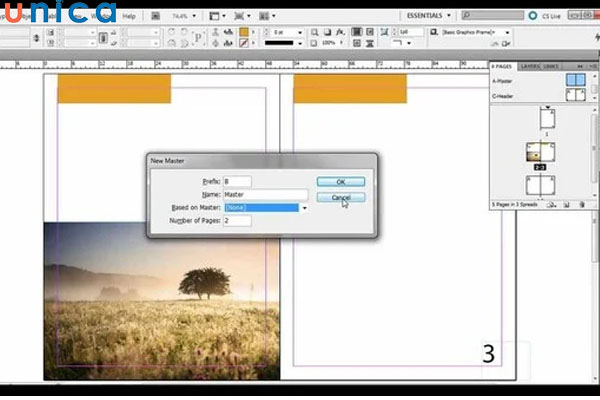Open the stroke style dropdown with black line

point(300,43)
